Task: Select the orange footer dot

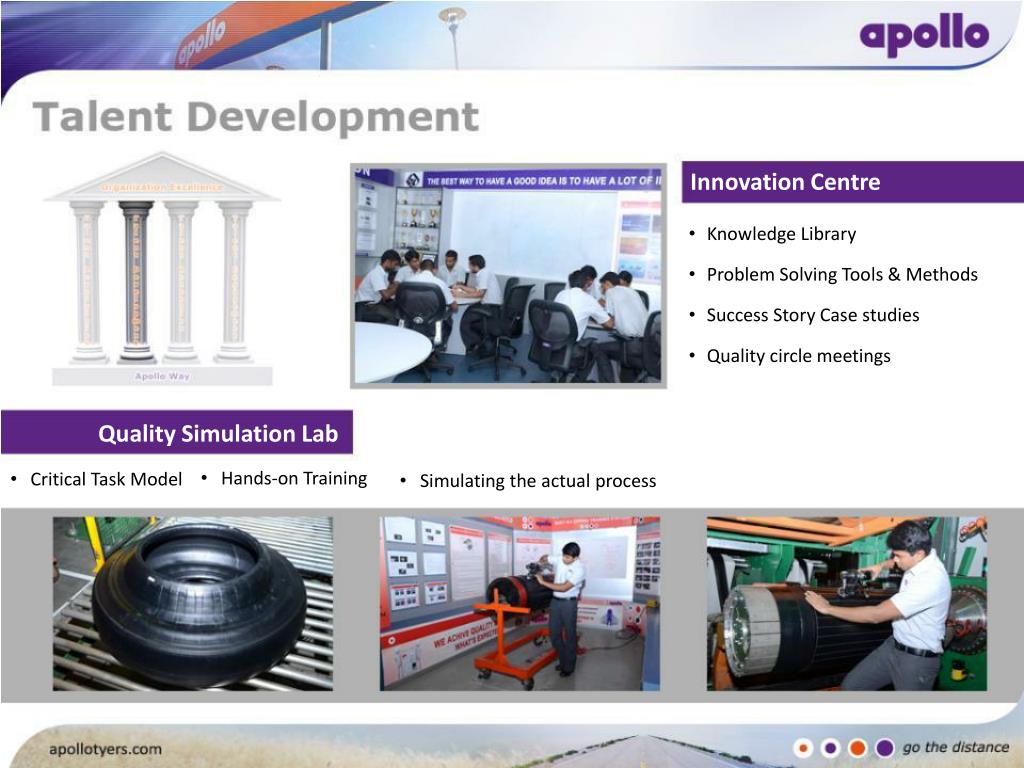Action: coord(858,746)
